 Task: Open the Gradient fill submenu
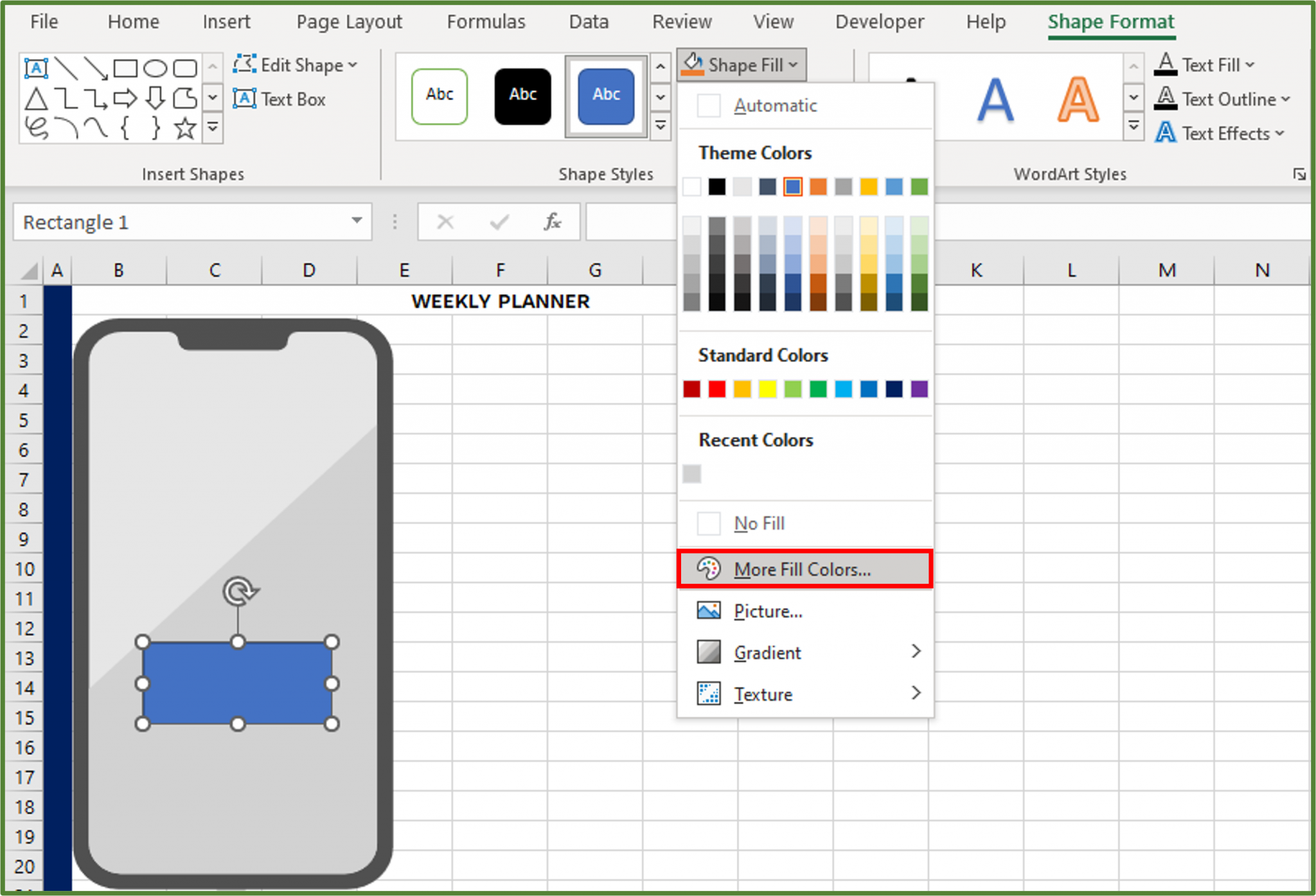point(769,652)
